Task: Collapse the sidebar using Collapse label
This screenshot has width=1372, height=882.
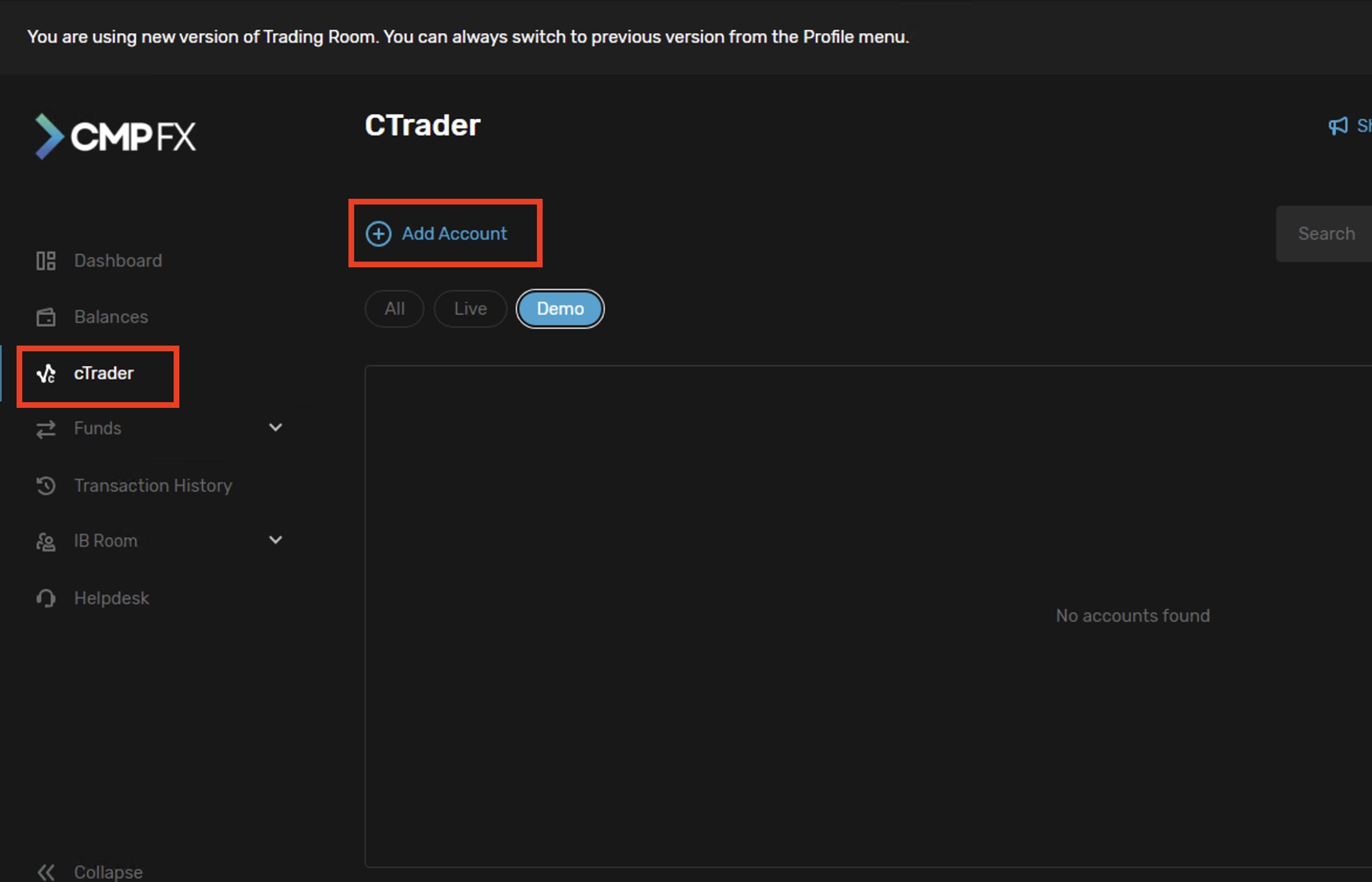Action: [x=108, y=872]
